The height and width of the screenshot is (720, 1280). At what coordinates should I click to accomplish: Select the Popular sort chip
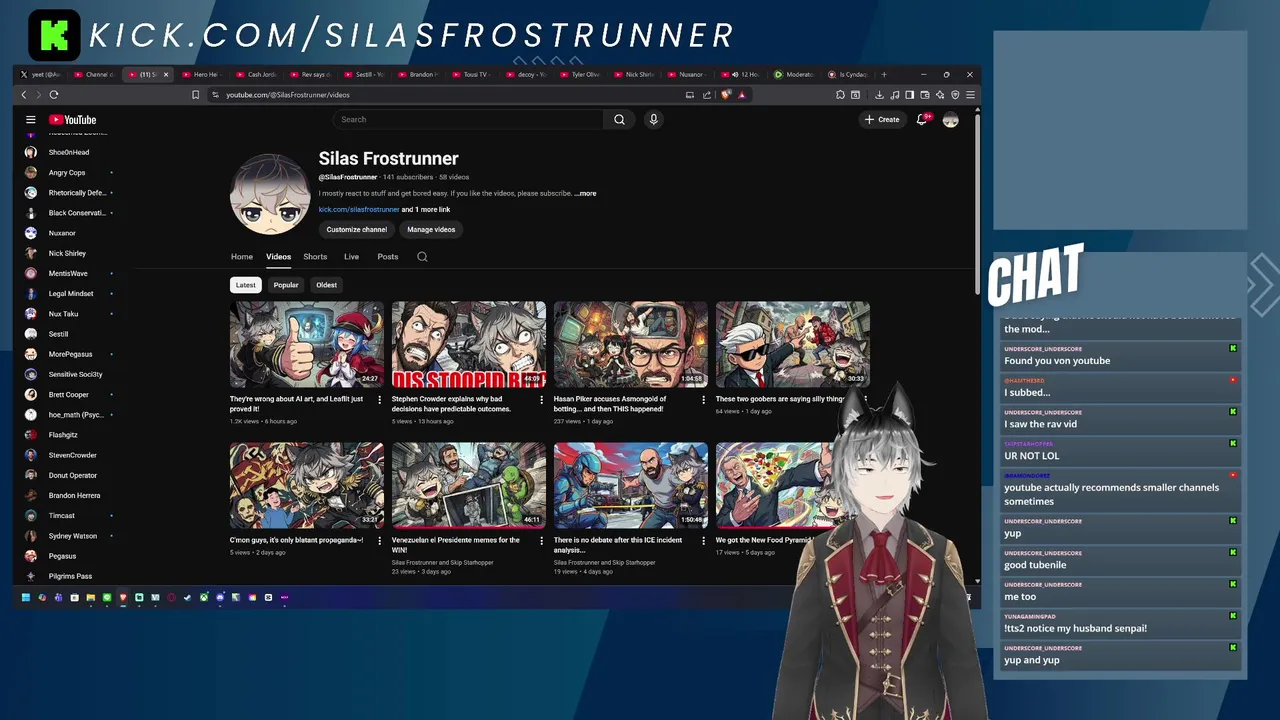(286, 285)
